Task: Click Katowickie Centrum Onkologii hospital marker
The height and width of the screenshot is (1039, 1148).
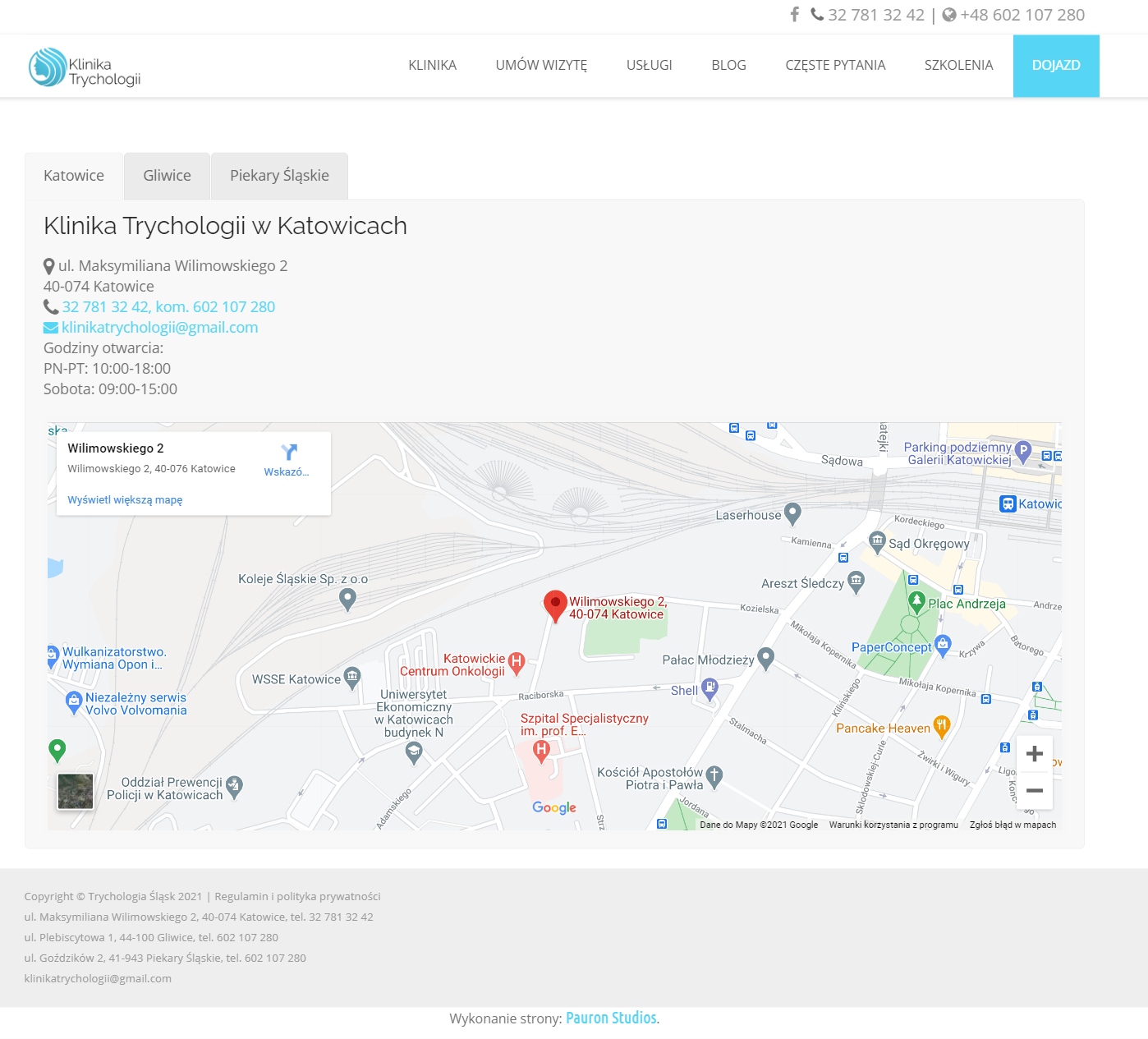Action: click(517, 662)
